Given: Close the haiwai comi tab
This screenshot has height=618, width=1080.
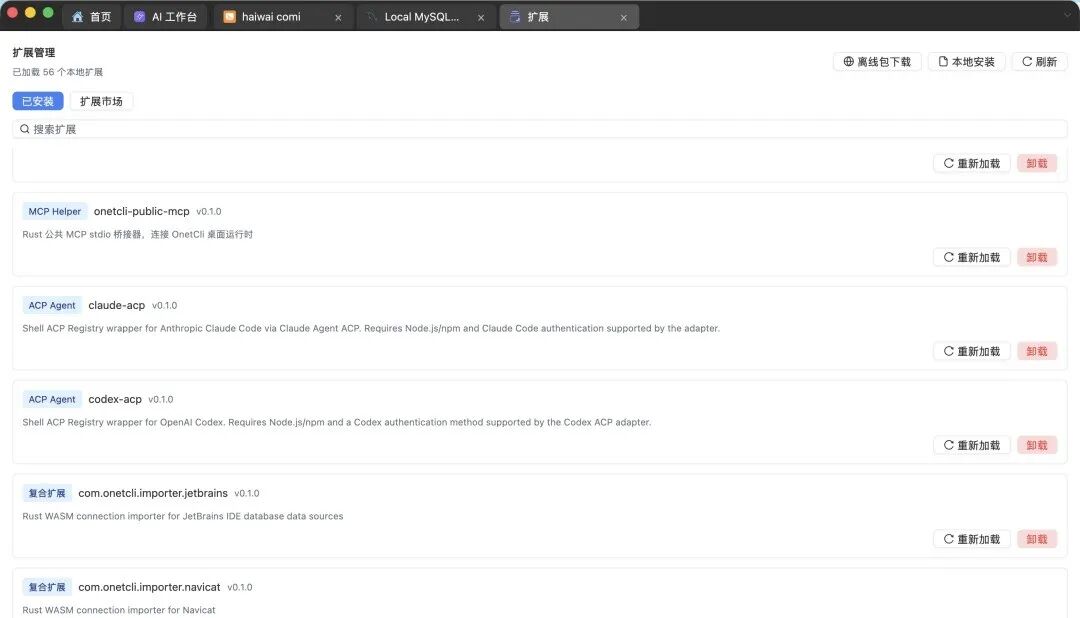Looking at the screenshot, I should [x=338, y=17].
